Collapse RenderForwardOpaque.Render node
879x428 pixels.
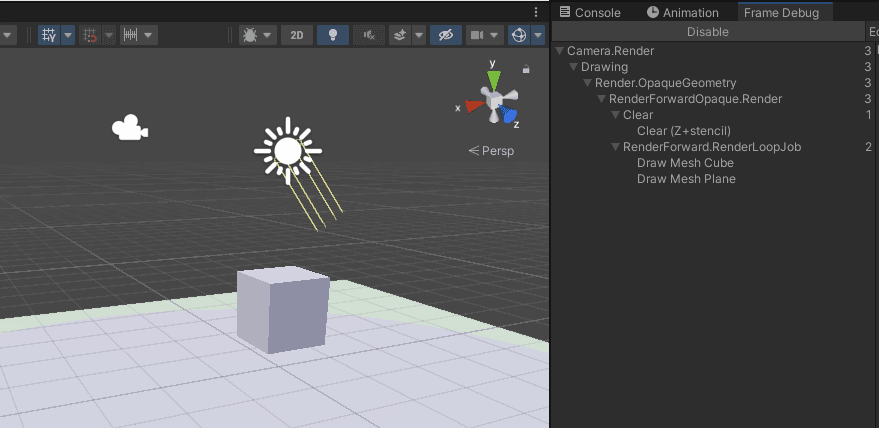(x=601, y=99)
